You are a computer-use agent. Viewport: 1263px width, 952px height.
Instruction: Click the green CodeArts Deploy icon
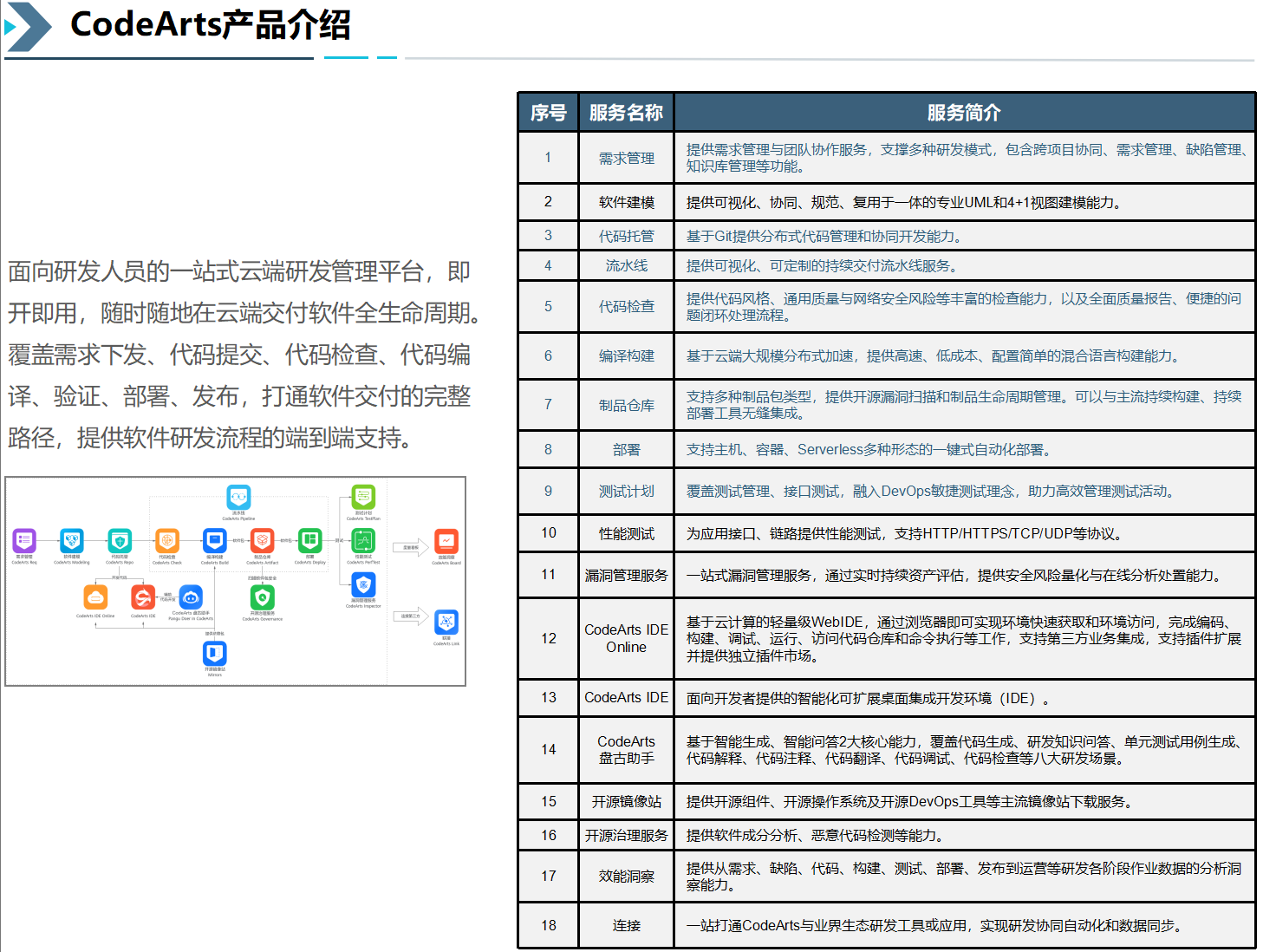pyautogui.click(x=309, y=540)
